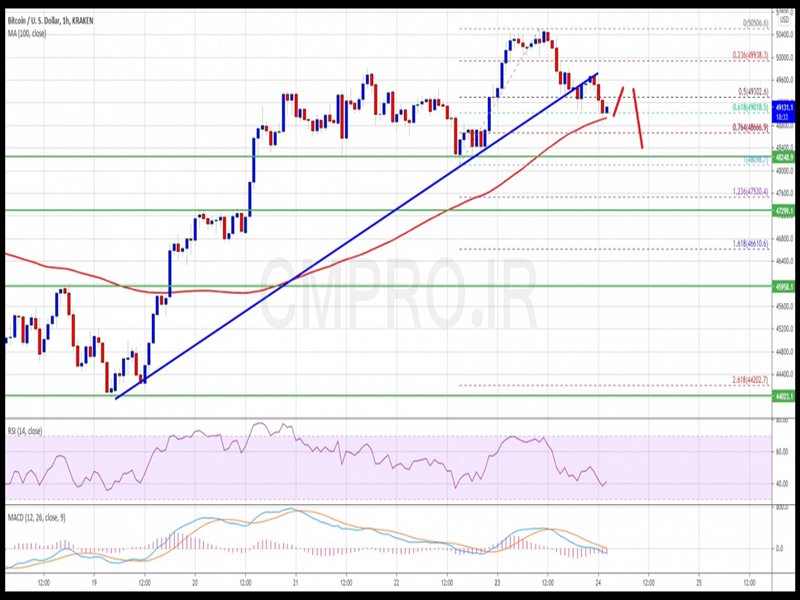Viewport: 800px width, 600px height.
Task: Click the red 100 moving average line
Action: click(x=400, y=232)
